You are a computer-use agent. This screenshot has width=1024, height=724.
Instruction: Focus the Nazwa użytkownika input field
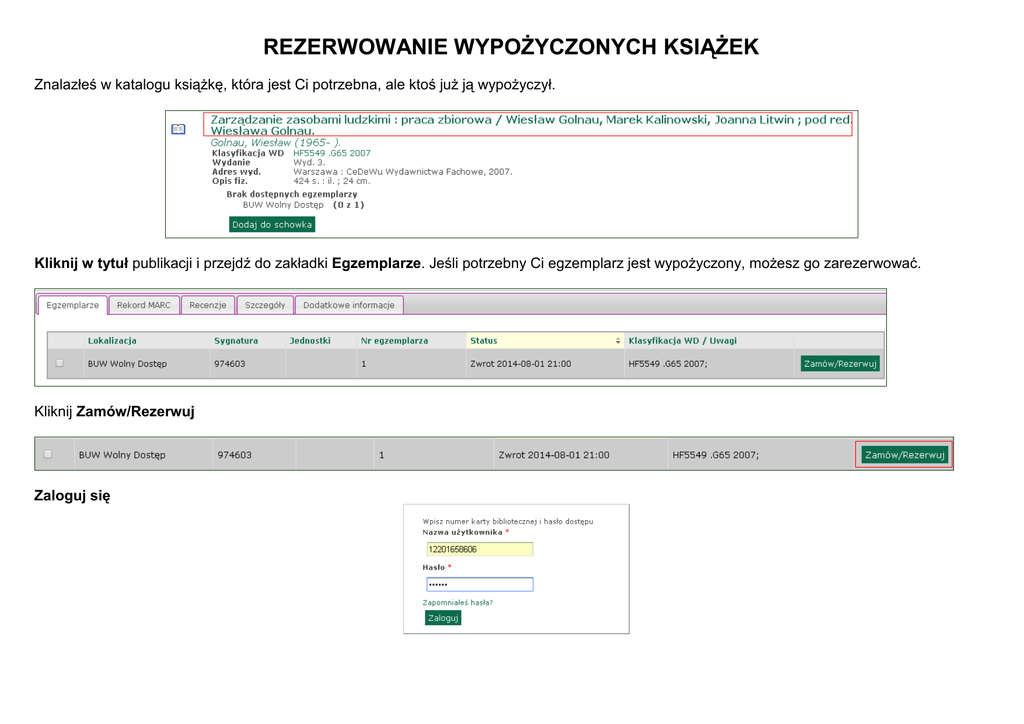pyautogui.click(x=479, y=549)
